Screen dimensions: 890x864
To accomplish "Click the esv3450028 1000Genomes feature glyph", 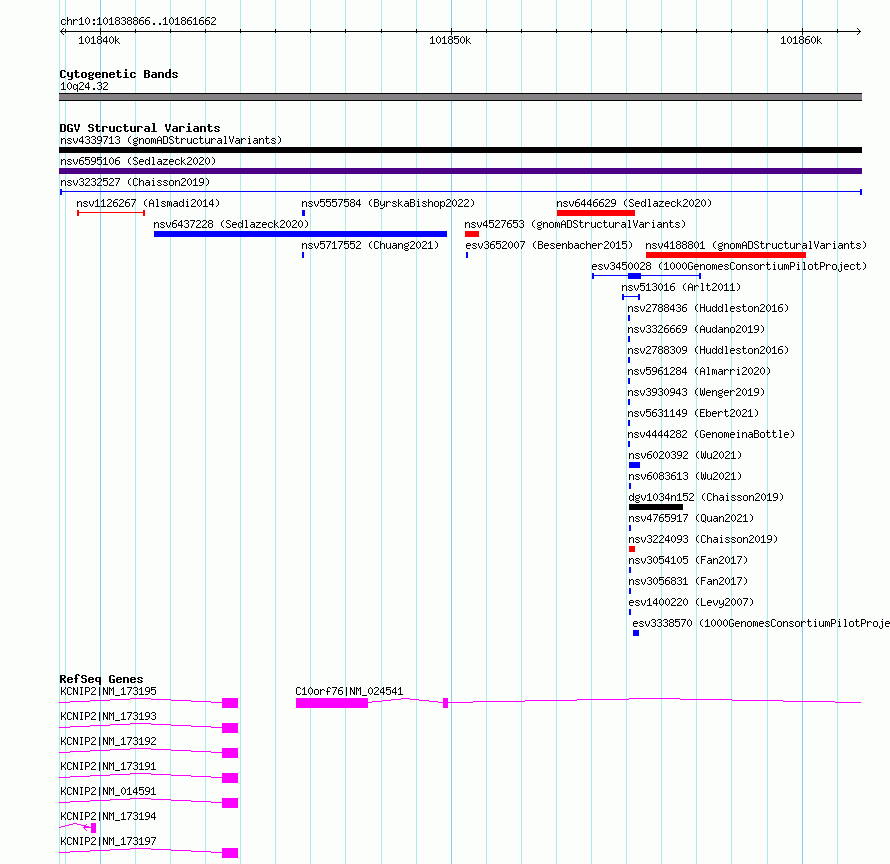I will click(x=646, y=276).
